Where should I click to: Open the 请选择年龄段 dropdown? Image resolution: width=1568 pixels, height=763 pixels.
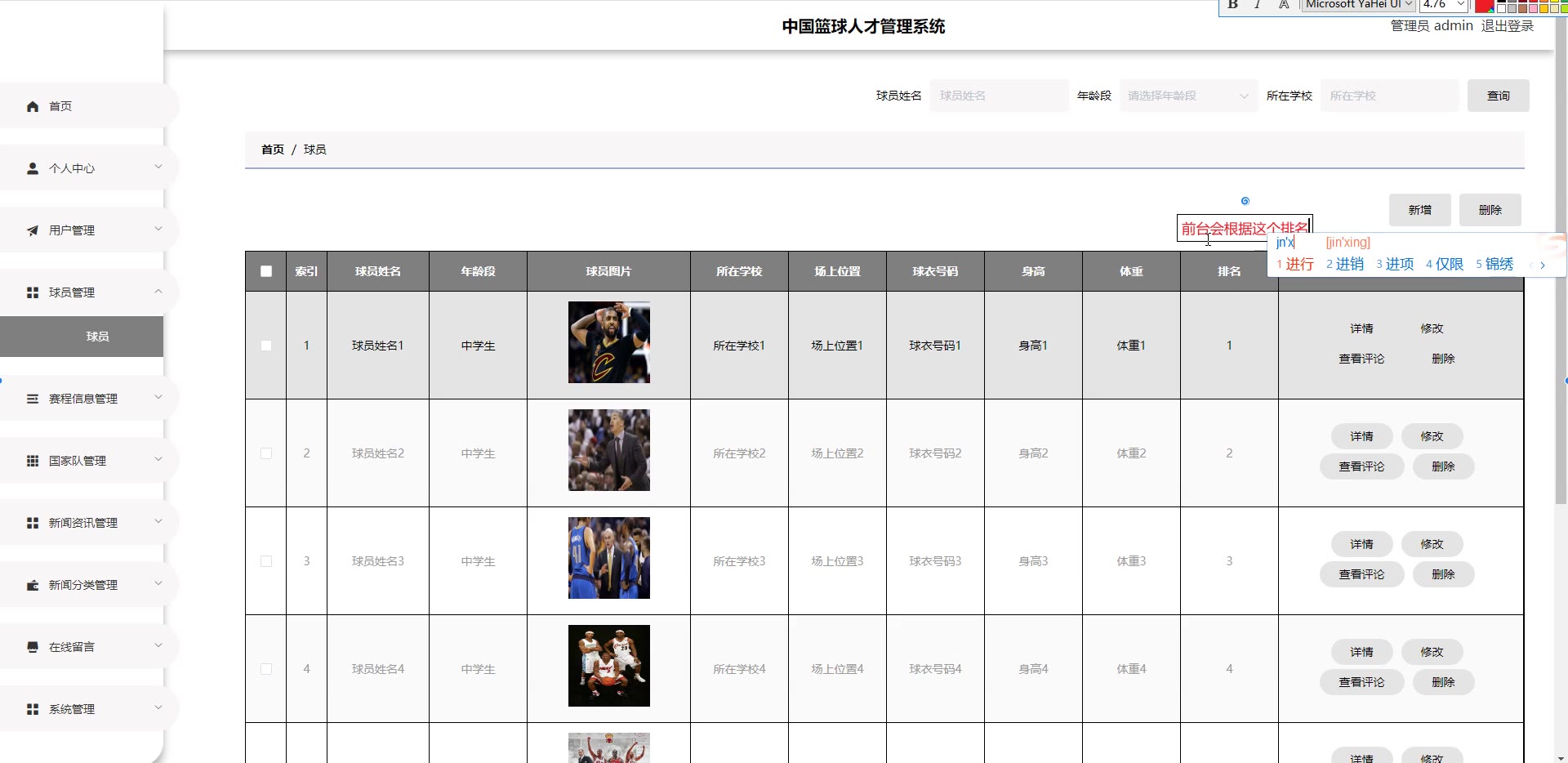tap(1188, 96)
